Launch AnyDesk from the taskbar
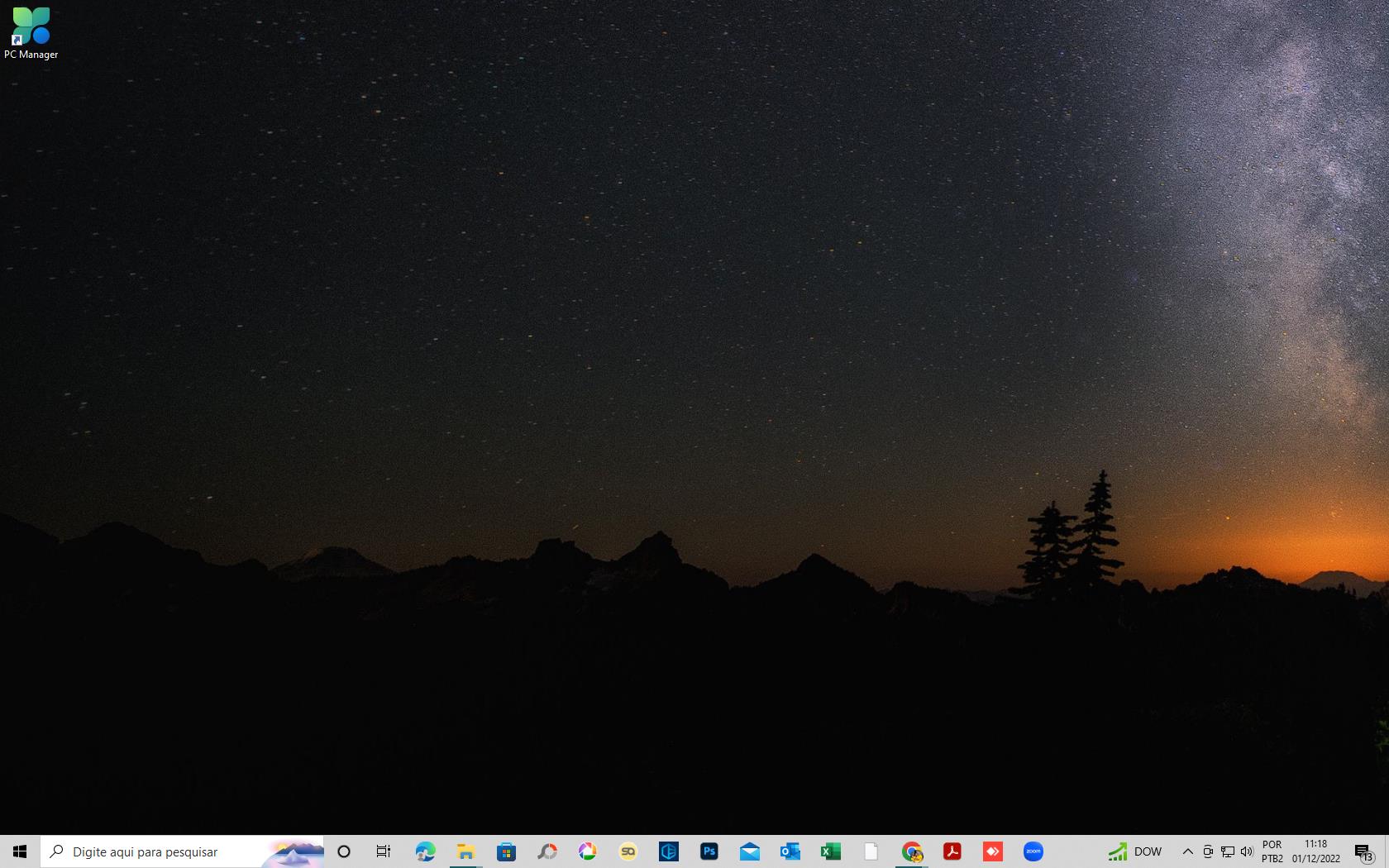The height and width of the screenshot is (868, 1389). pyautogui.click(x=993, y=851)
